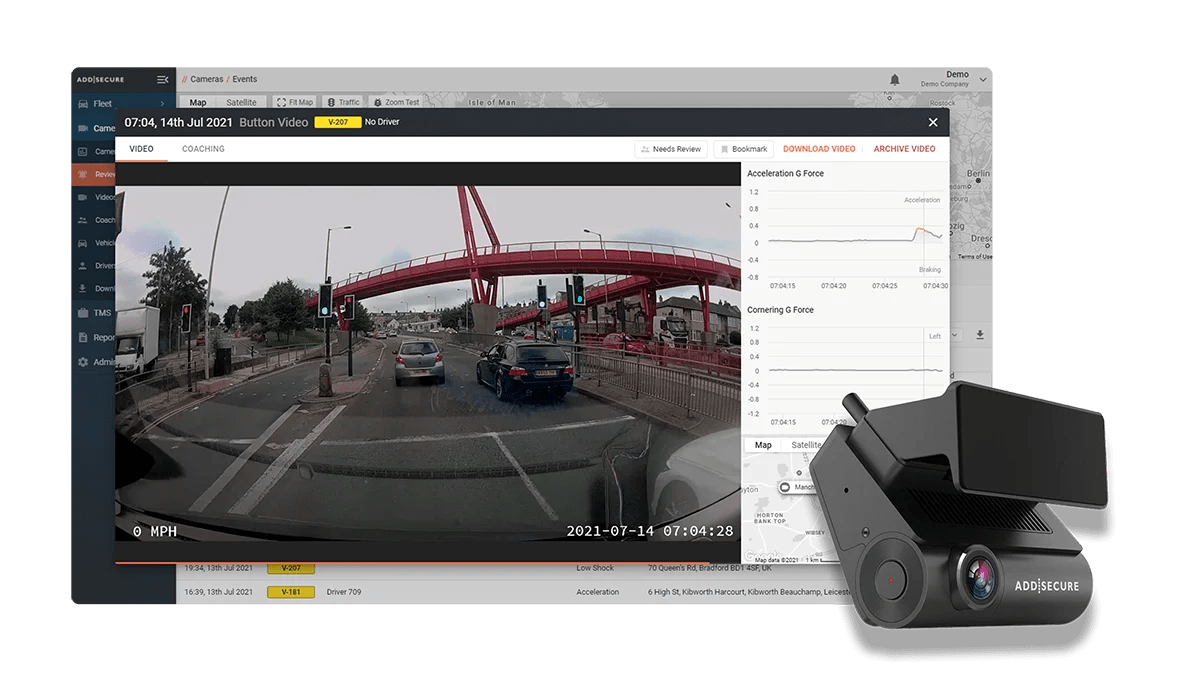Click DOWNLOAD VIDEO

(818, 148)
